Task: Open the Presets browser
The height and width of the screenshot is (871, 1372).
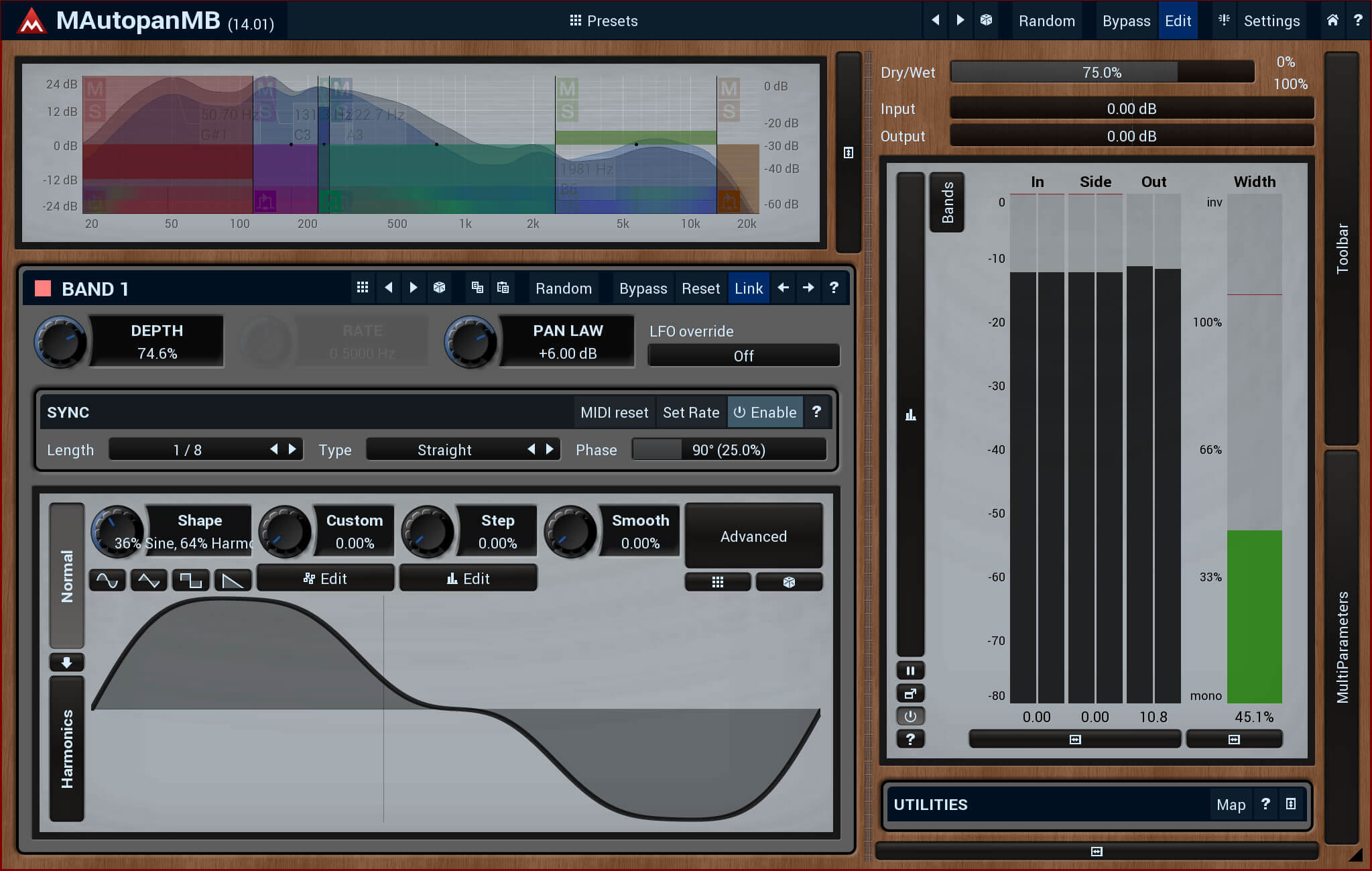Action: click(x=603, y=21)
